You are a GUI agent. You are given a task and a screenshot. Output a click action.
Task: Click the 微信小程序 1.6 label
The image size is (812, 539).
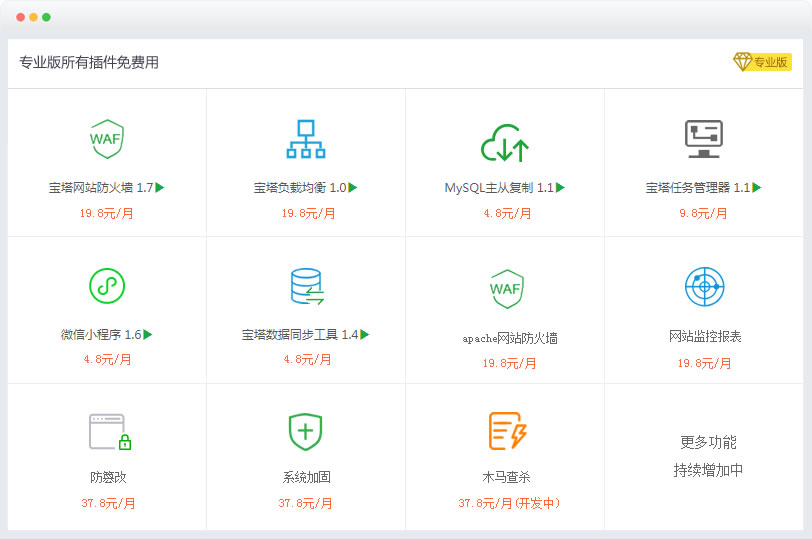100,334
